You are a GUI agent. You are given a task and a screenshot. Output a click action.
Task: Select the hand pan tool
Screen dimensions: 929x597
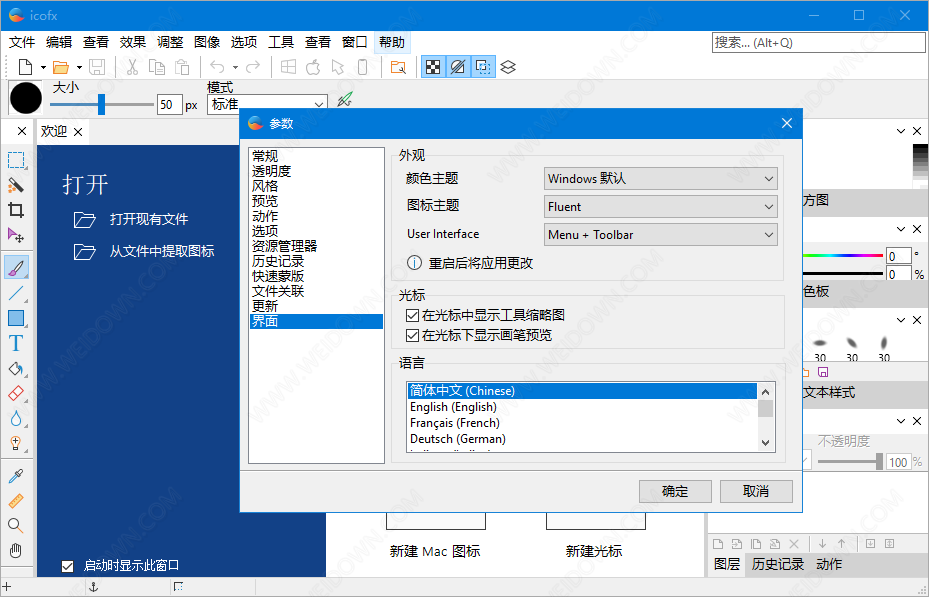tap(16, 550)
